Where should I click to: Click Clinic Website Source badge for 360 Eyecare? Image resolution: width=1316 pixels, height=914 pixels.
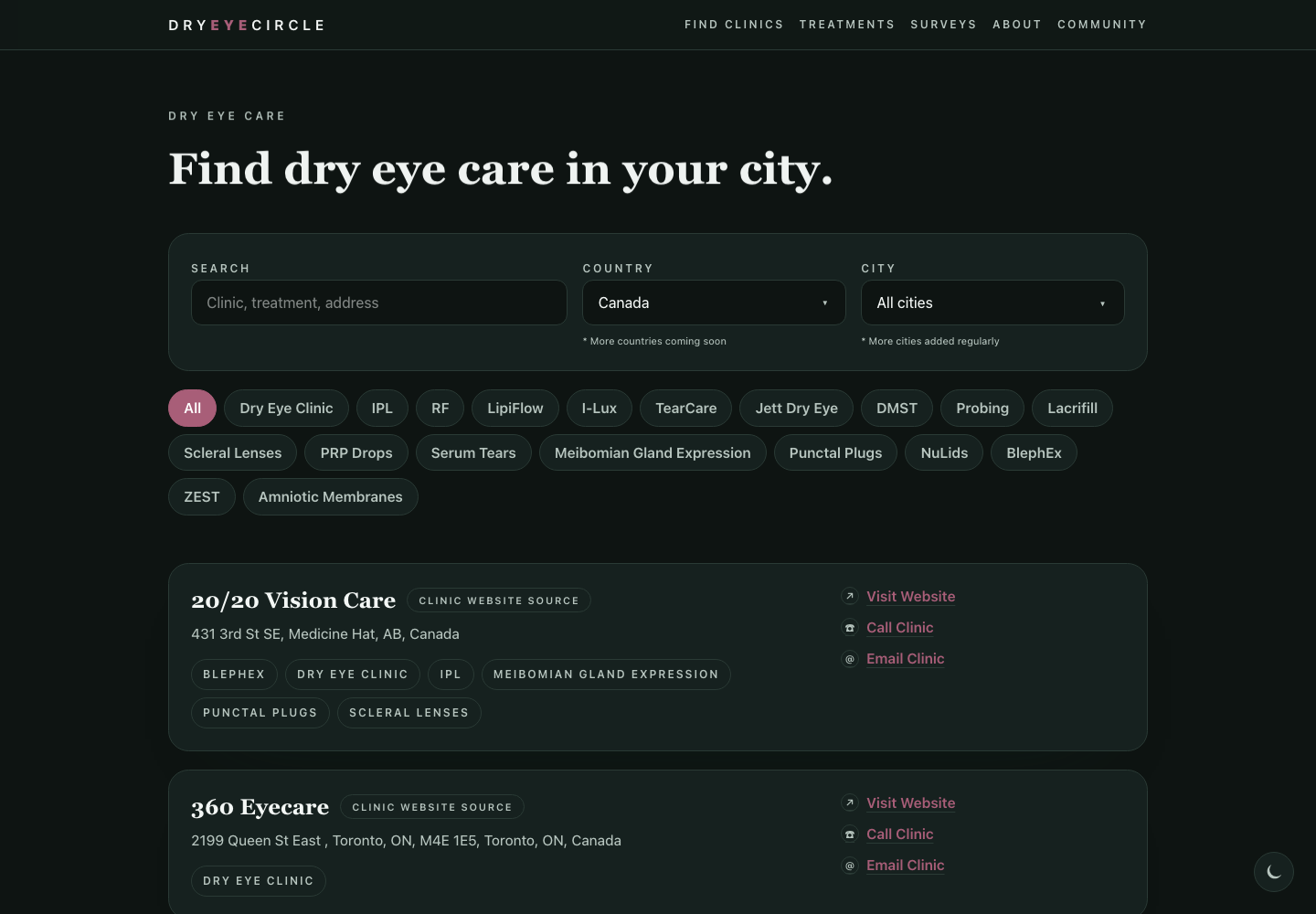(x=432, y=807)
